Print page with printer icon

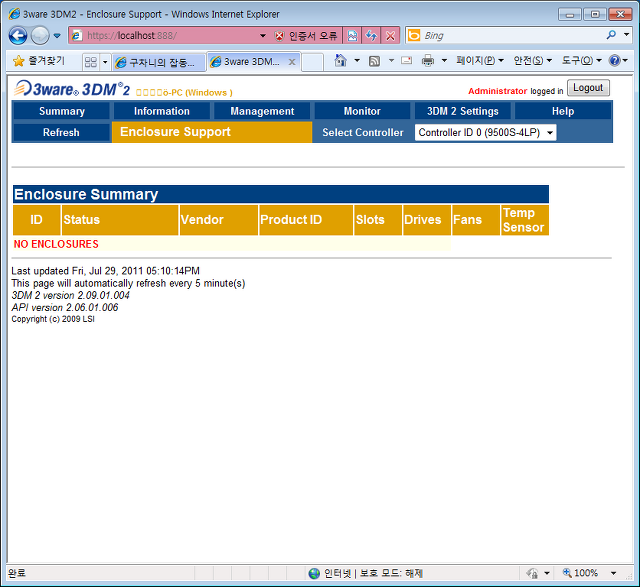(x=428, y=61)
